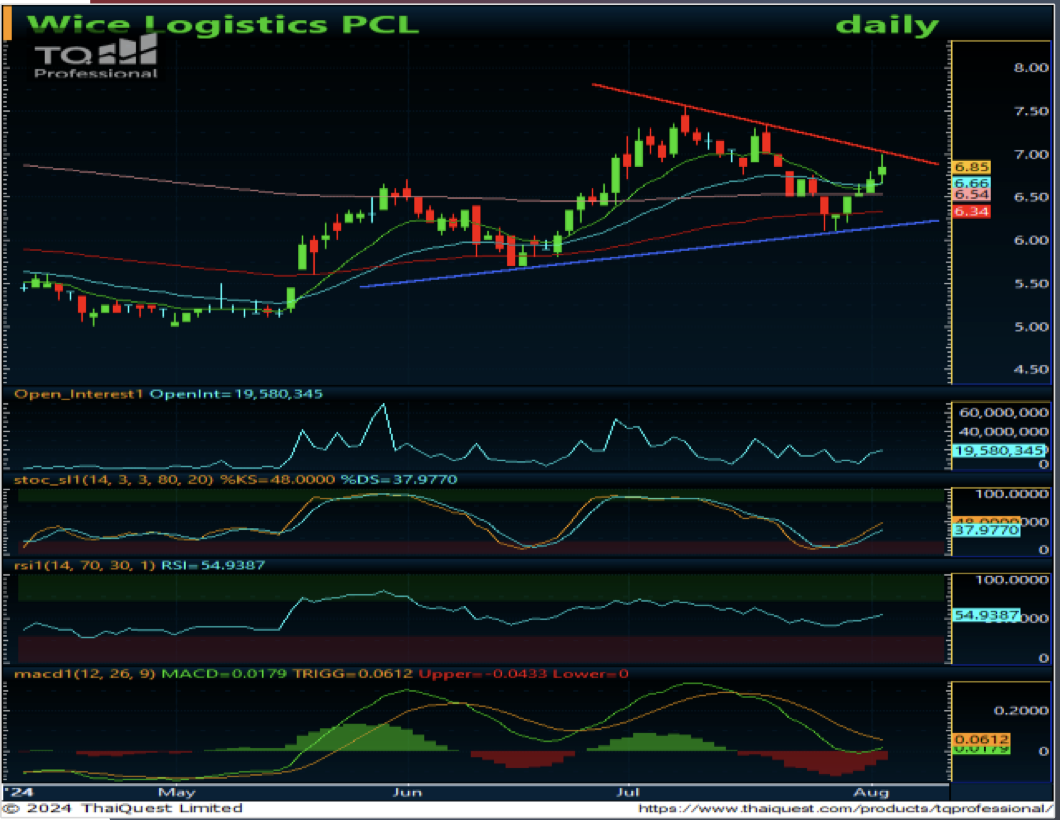Viewport: 1060px width, 820px height.
Task: Click the RSI=54.9387 readout in panel header
Action: (x=212, y=565)
